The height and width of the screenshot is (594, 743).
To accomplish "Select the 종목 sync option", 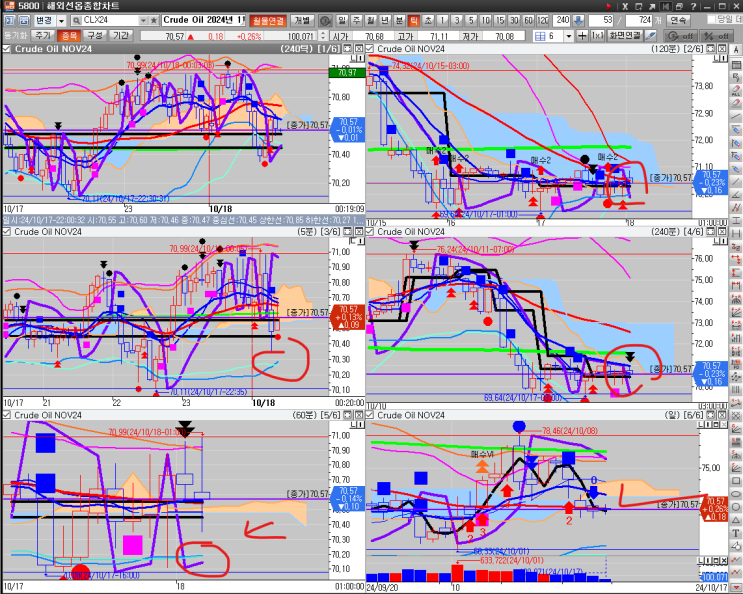I will click(69, 36).
